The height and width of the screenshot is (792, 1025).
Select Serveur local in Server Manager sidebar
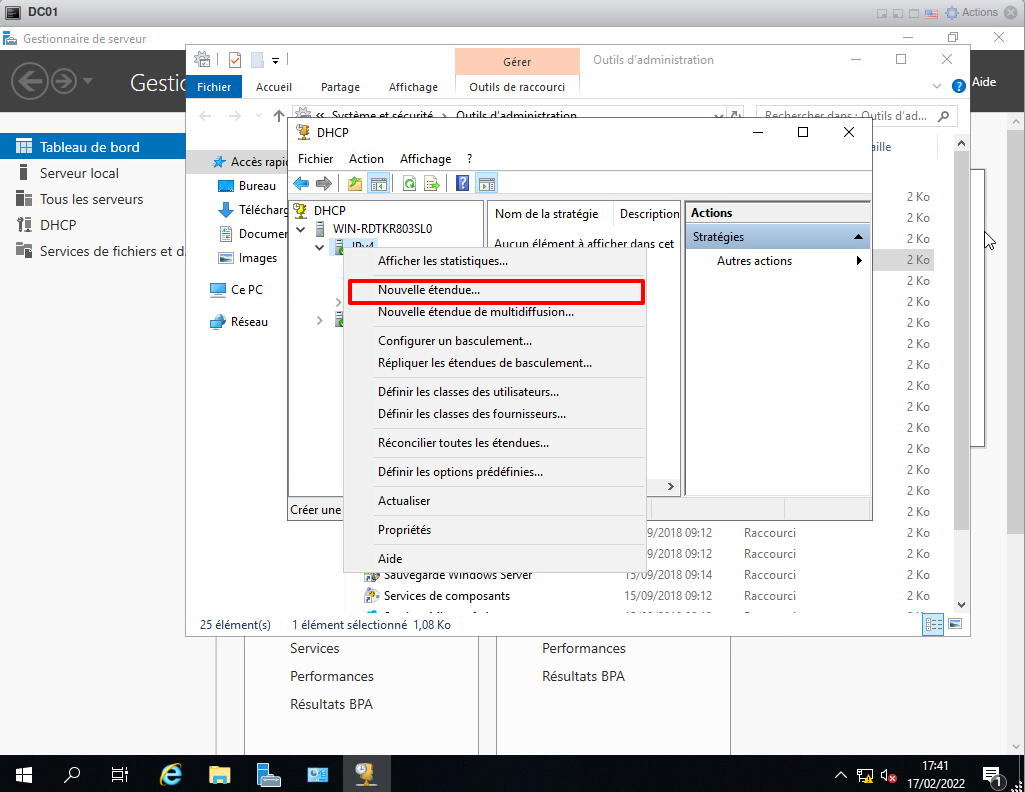79,173
